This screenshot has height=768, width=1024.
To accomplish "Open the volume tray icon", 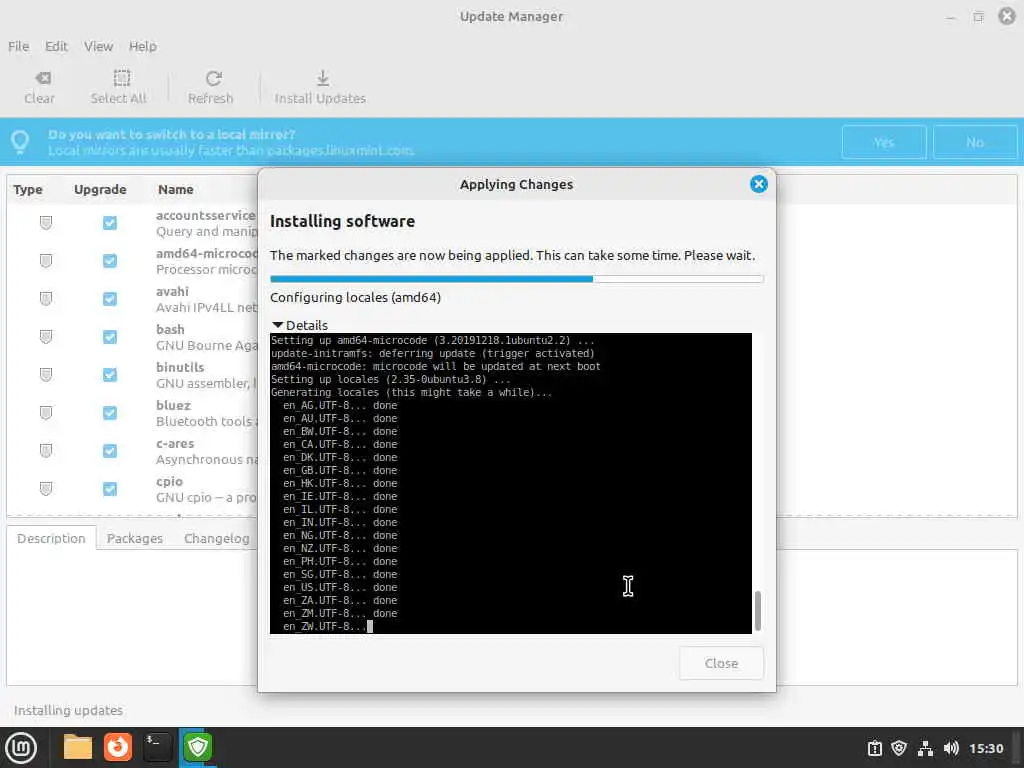I will (951, 748).
